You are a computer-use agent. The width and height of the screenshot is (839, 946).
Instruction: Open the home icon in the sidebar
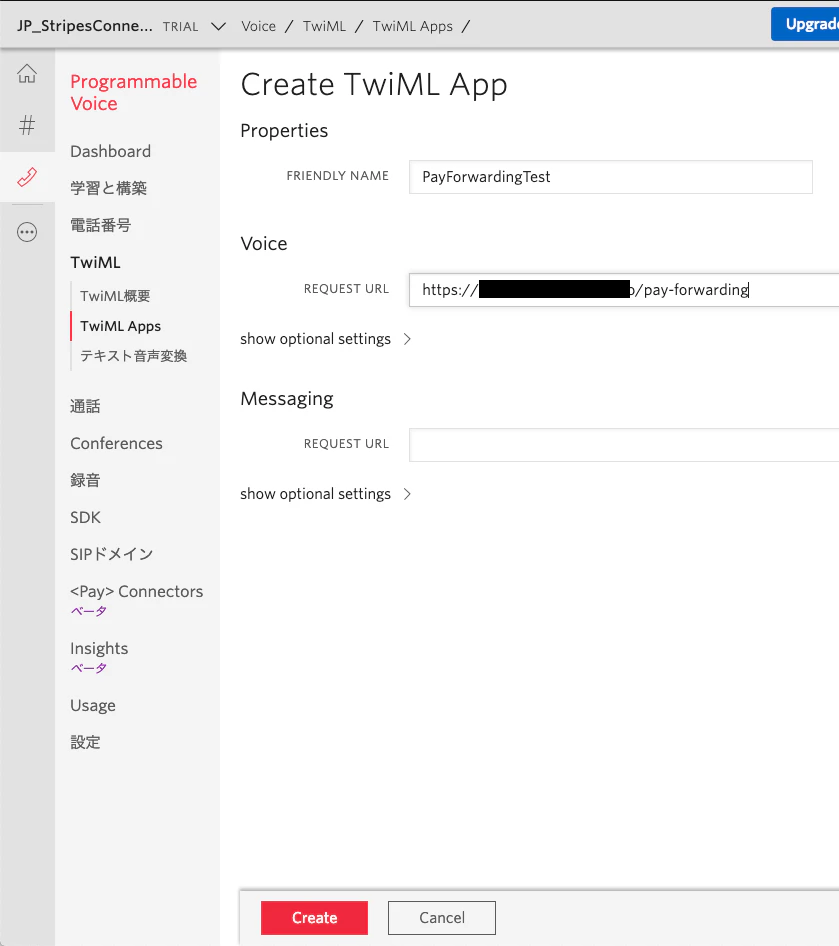click(27, 74)
